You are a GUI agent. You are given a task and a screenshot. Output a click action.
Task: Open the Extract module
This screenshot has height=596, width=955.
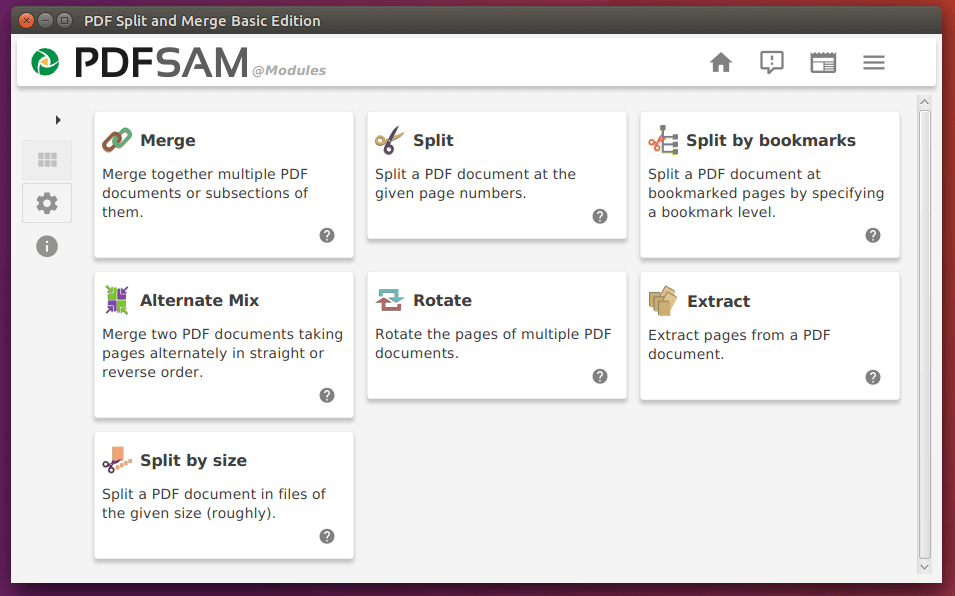coord(770,335)
